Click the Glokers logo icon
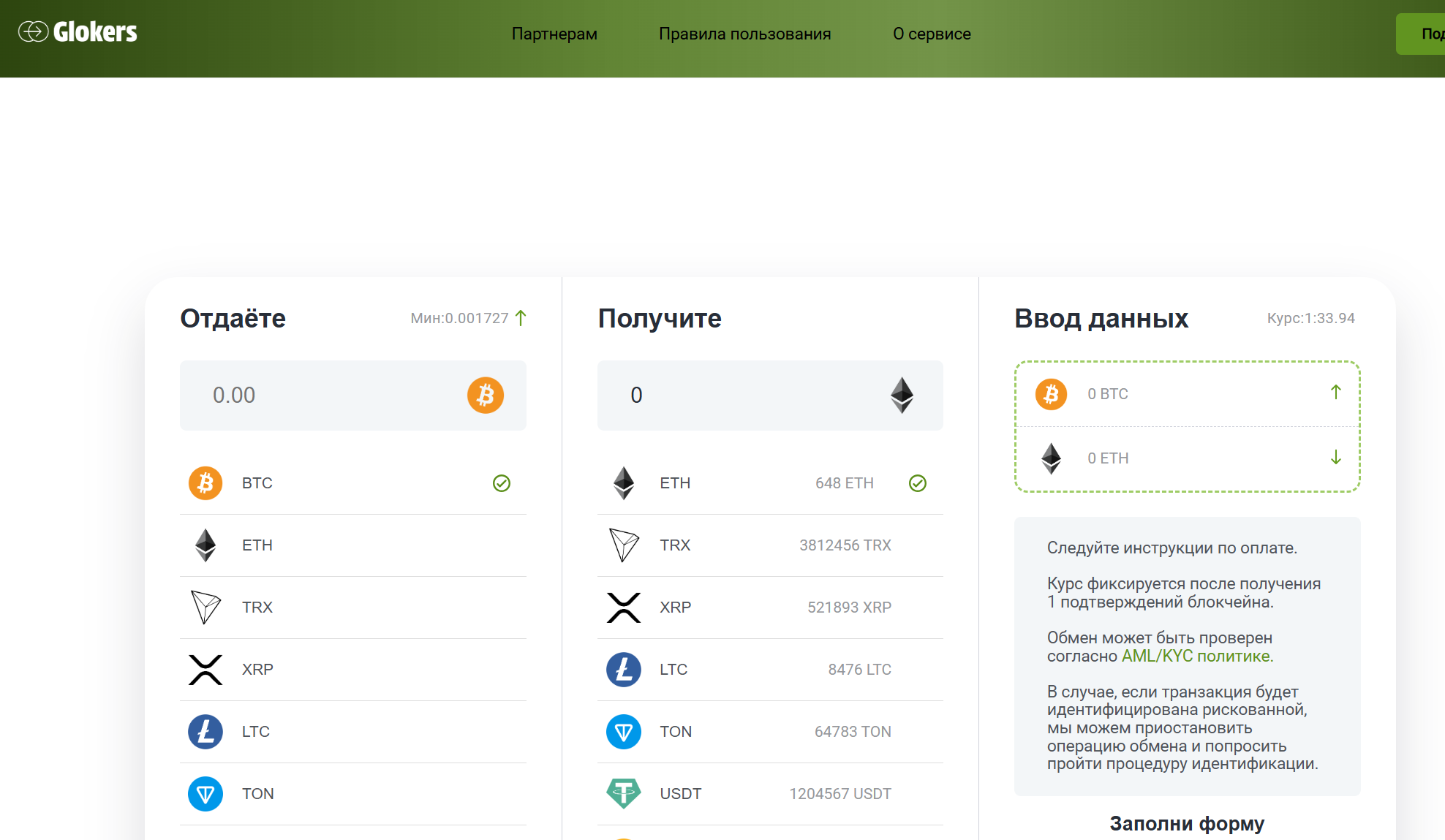This screenshot has height=840, width=1445. (x=34, y=31)
